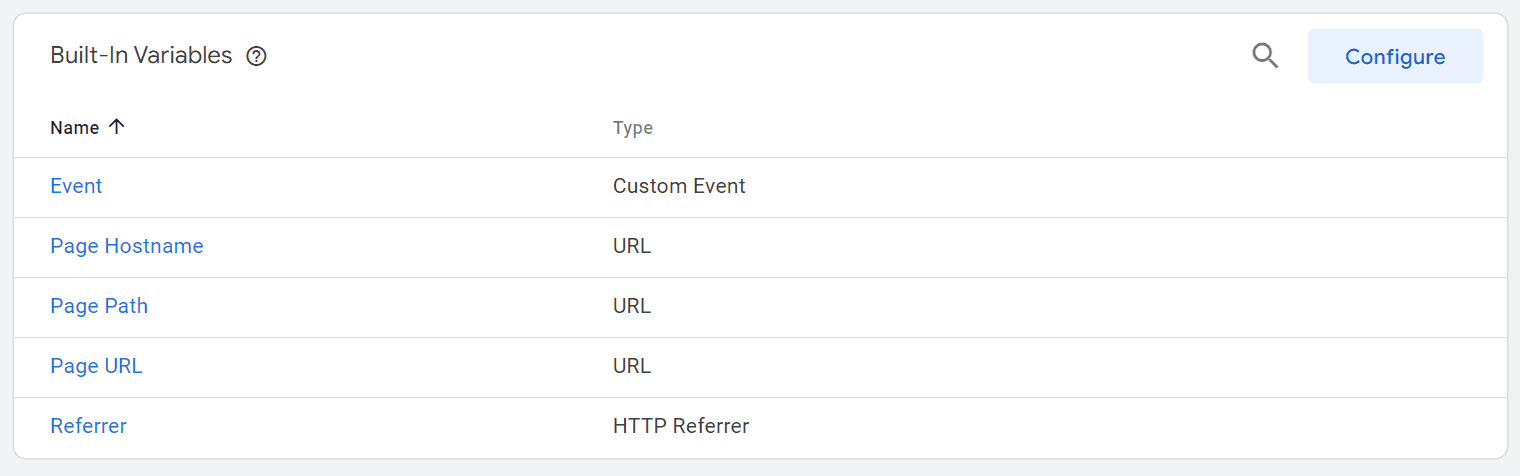Click the search magnifier icon

(x=1265, y=56)
